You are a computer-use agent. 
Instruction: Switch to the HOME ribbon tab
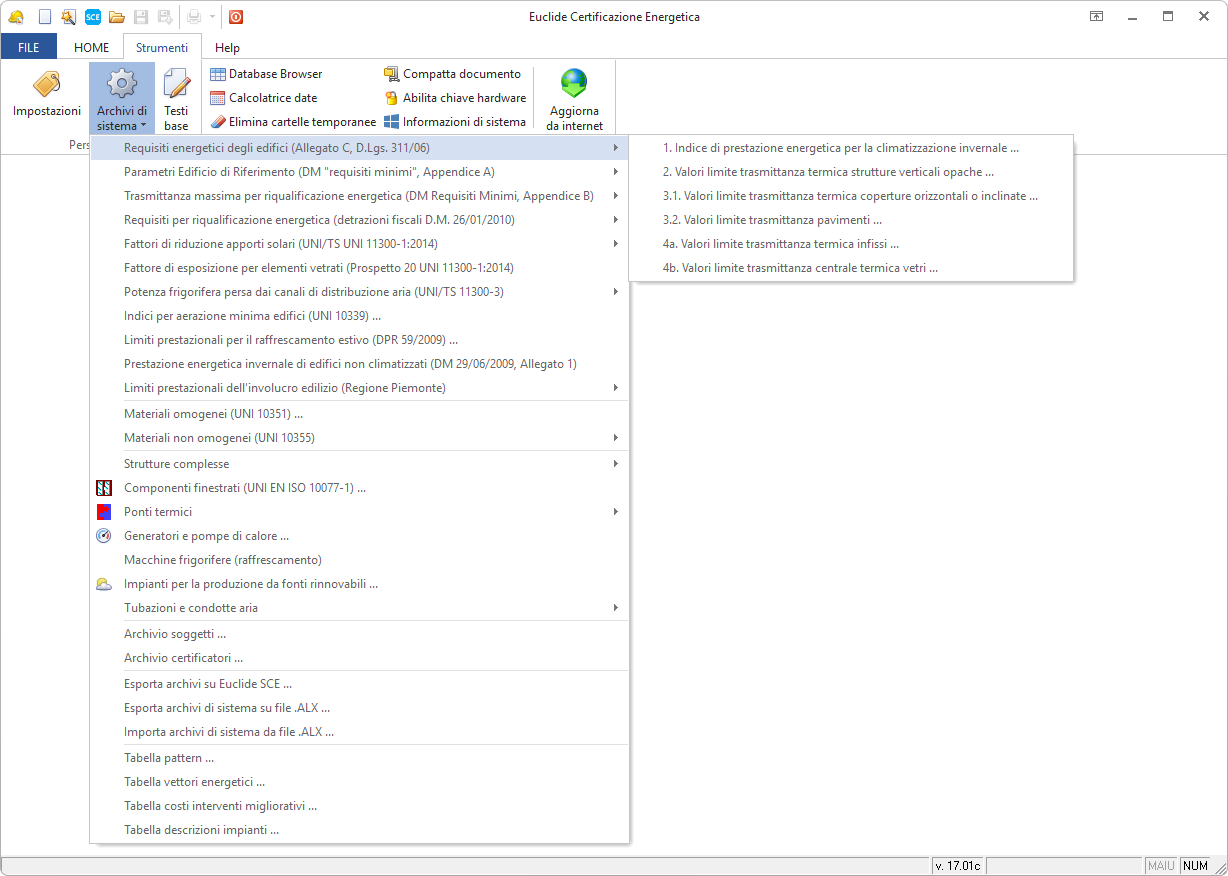point(92,47)
